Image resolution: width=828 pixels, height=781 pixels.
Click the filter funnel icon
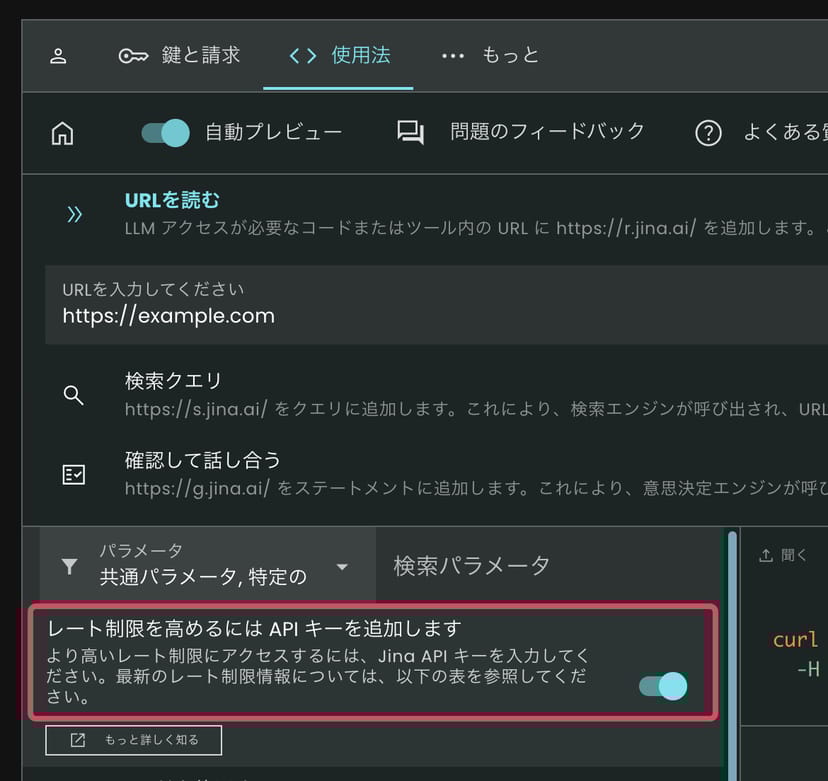click(x=69, y=567)
